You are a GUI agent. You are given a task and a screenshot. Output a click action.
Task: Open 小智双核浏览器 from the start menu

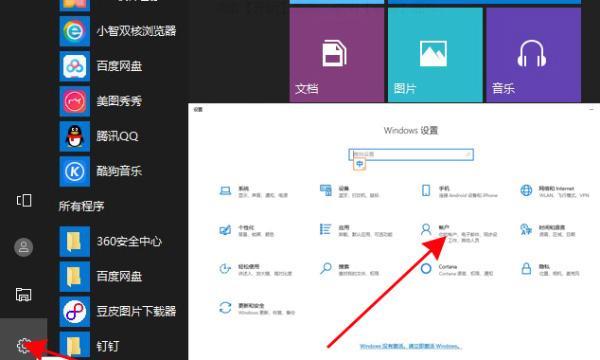pyautogui.click(x=118, y=31)
